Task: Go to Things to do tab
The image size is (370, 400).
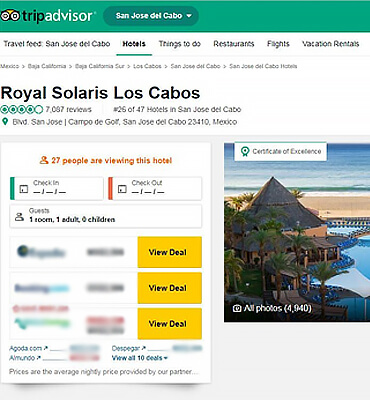Action: tap(180, 44)
